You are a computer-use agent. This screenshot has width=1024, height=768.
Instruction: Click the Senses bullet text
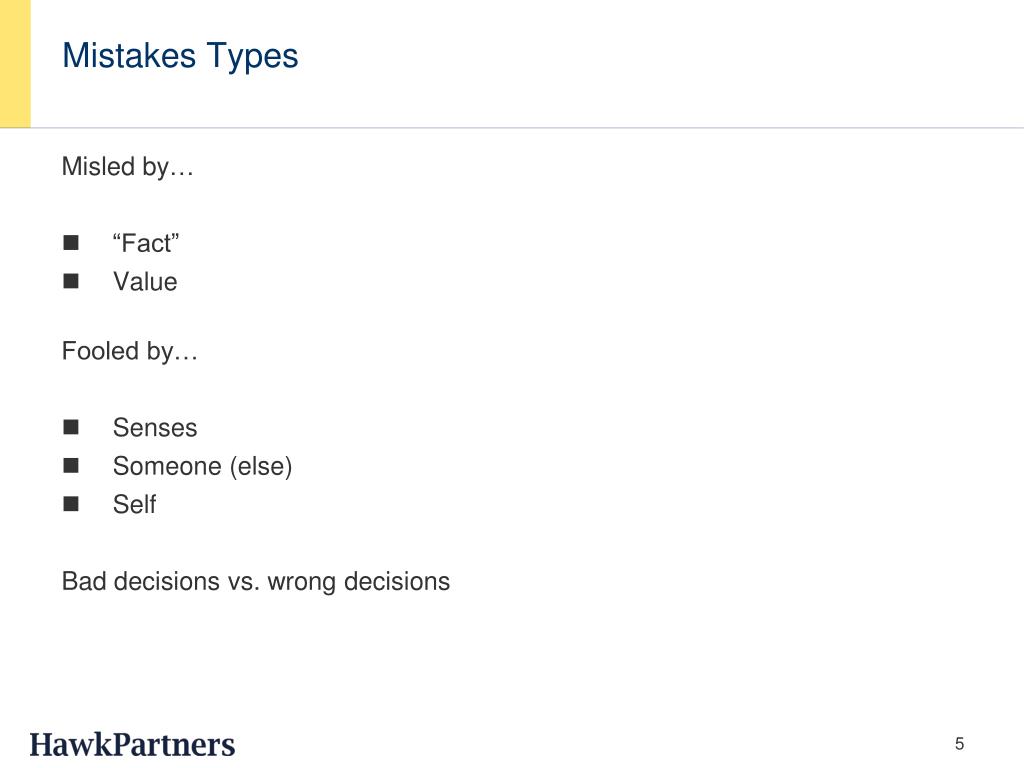[155, 428]
